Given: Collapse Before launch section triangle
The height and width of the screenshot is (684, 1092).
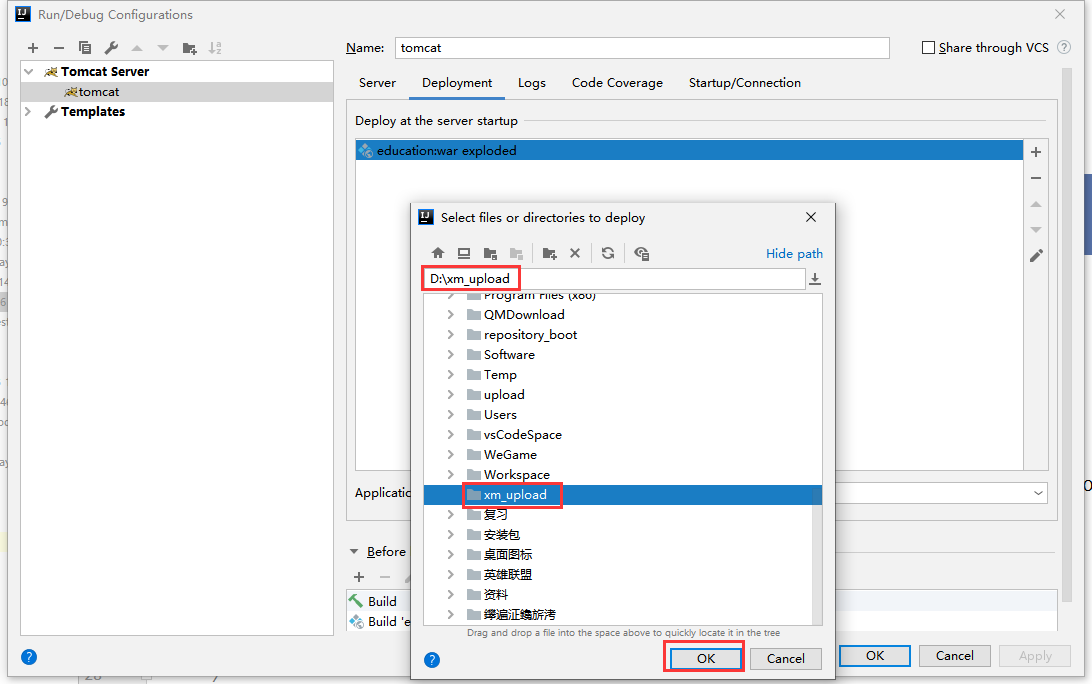Looking at the screenshot, I should pyautogui.click(x=354, y=552).
